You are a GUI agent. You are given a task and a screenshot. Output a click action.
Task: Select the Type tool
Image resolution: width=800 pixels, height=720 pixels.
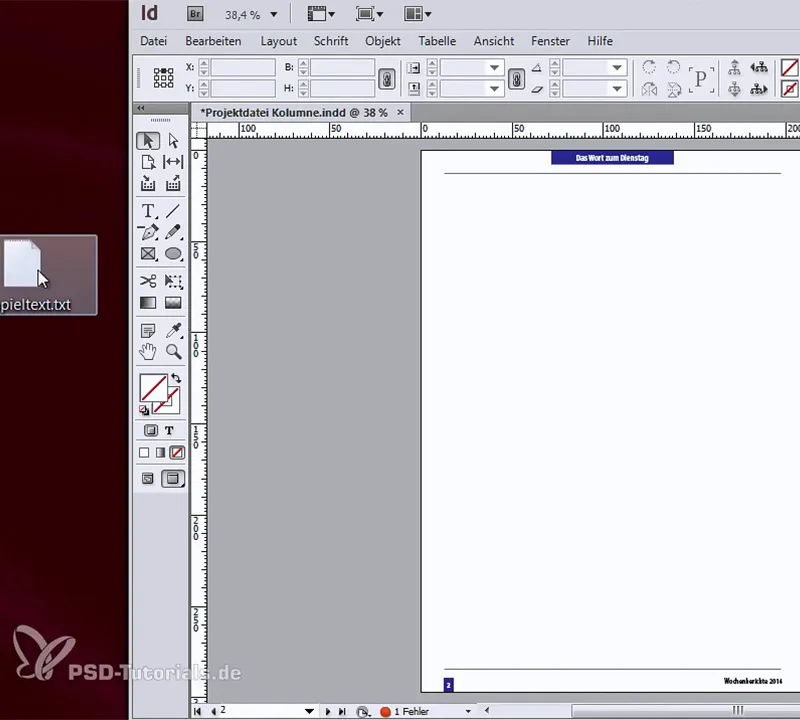(148, 211)
